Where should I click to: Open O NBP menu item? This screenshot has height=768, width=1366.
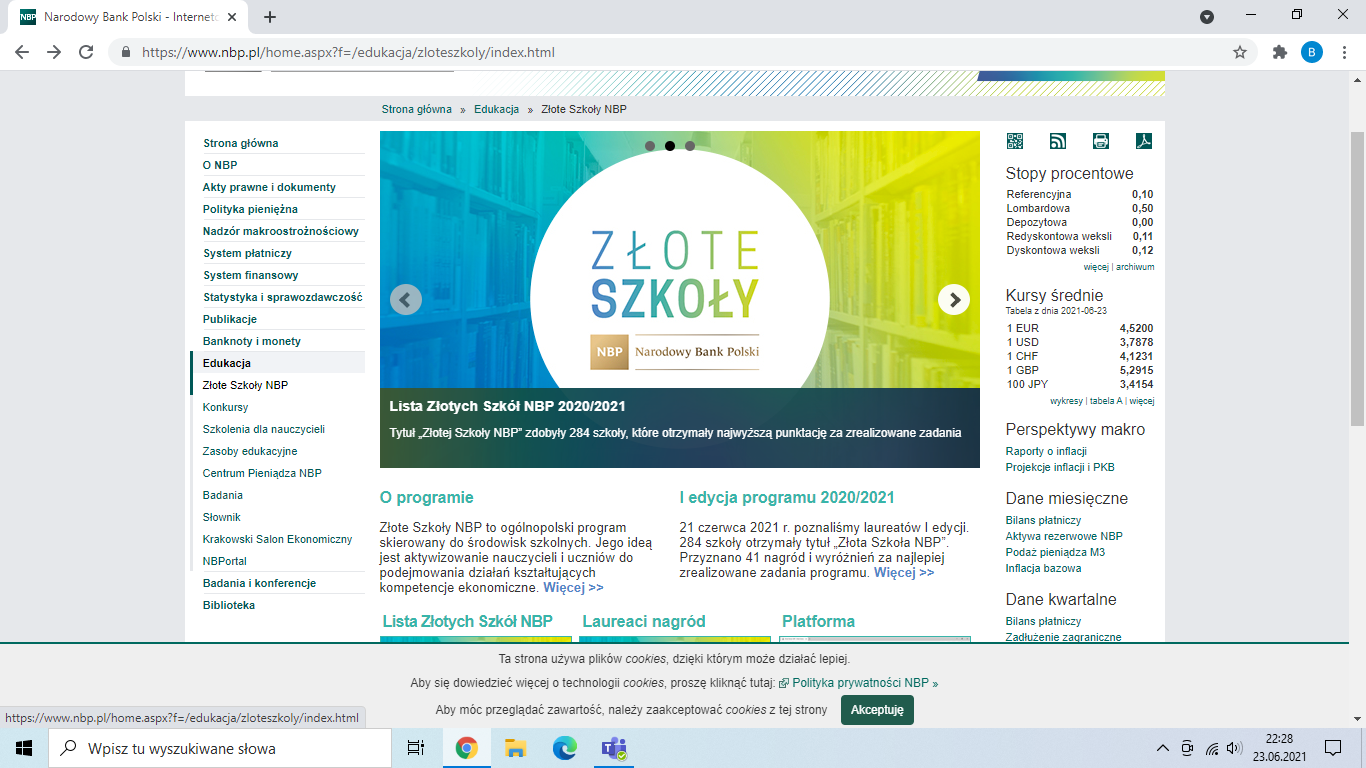tap(220, 165)
